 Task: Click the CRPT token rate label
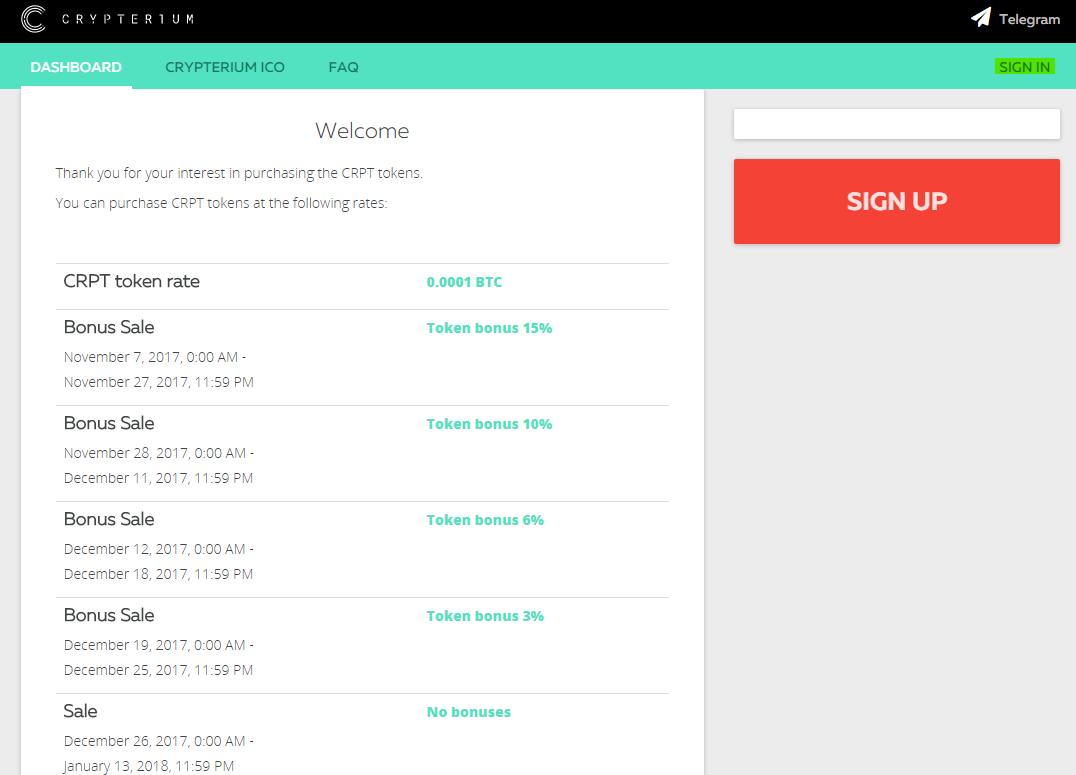click(132, 281)
